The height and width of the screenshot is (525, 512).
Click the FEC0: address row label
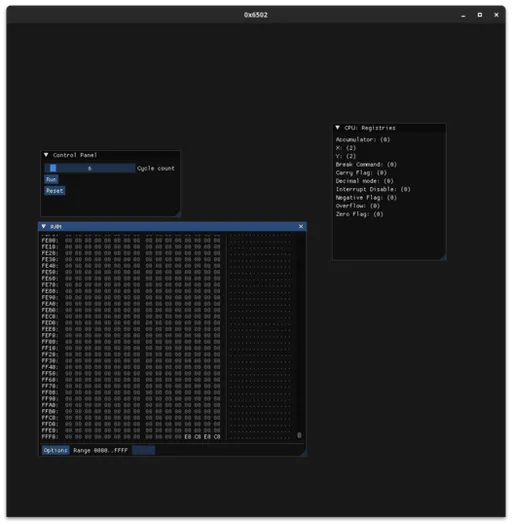[x=50, y=316]
